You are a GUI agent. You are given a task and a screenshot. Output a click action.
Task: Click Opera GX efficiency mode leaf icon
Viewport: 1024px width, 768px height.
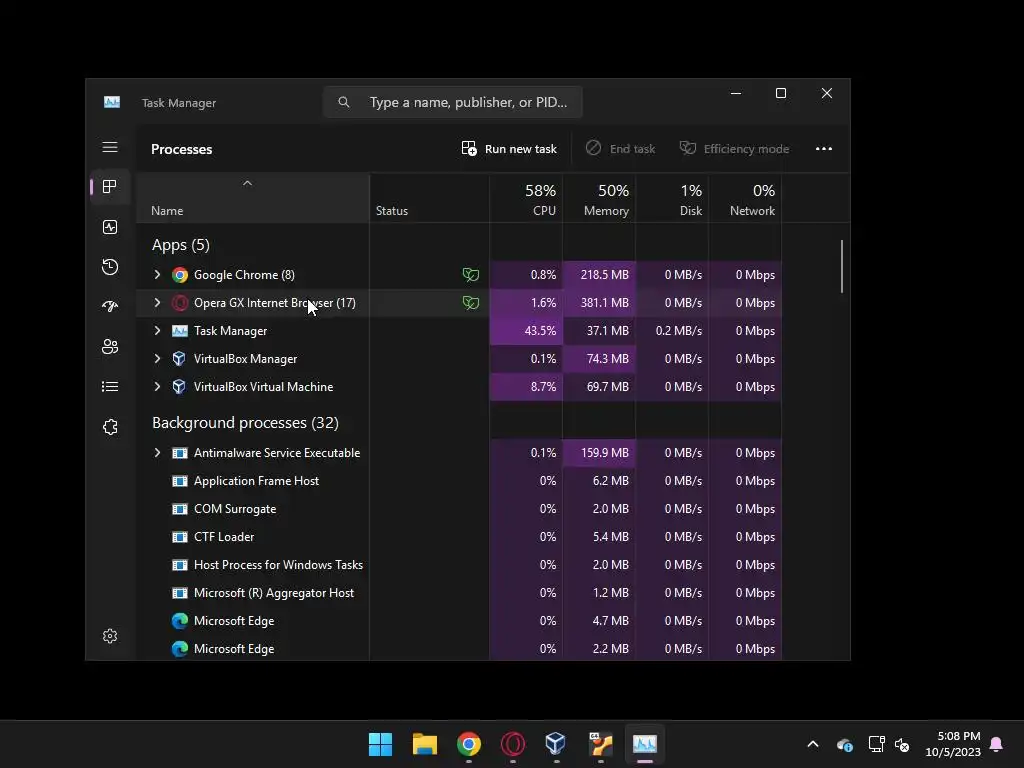(470, 303)
